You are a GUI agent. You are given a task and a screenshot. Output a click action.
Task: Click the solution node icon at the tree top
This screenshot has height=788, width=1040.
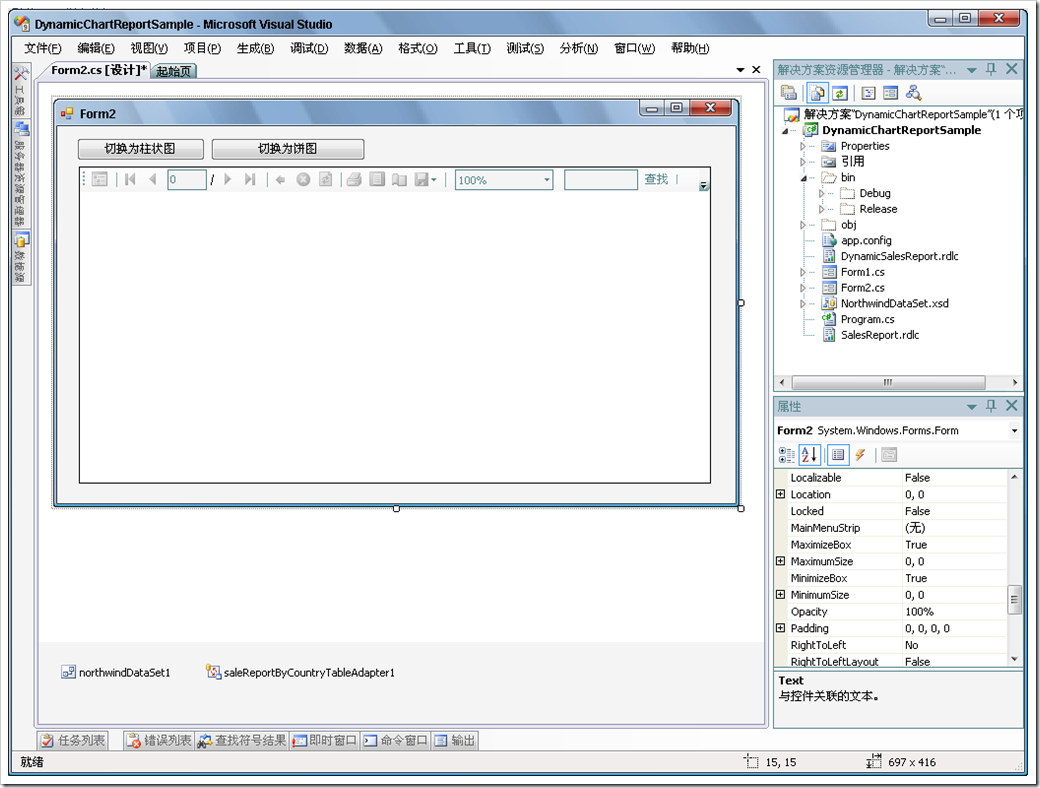tap(792, 115)
